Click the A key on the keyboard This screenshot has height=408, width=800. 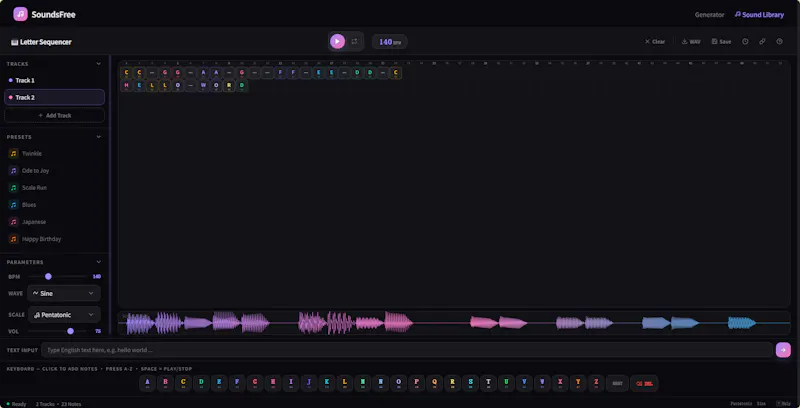147,383
